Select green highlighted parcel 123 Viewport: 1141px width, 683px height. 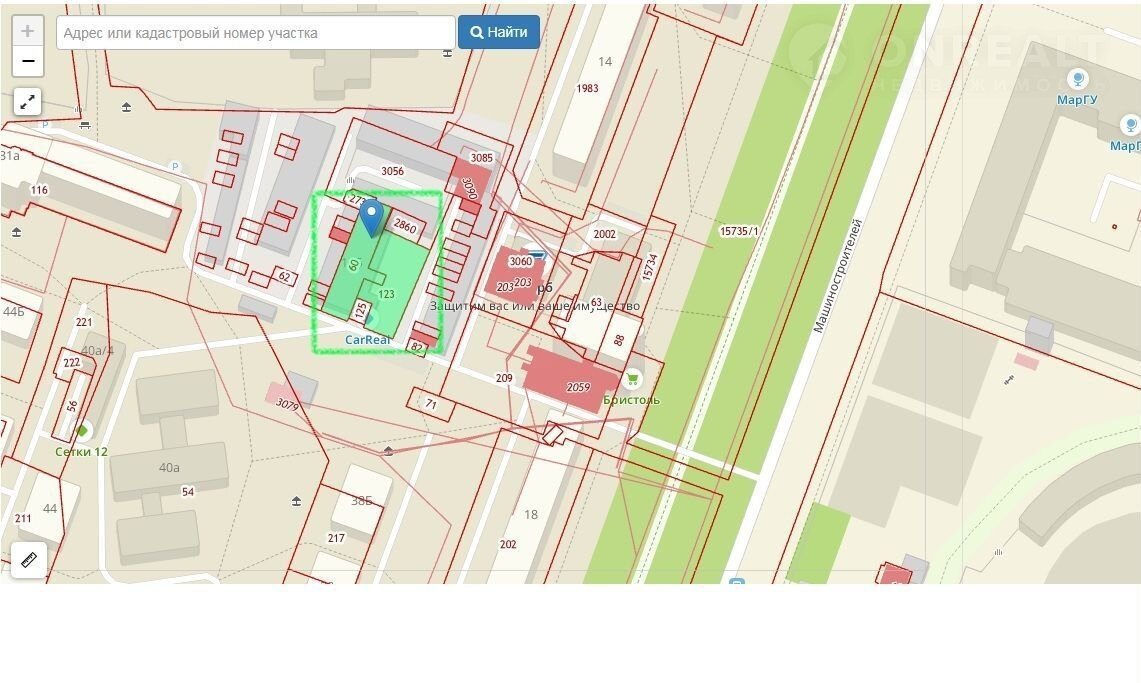tap(387, 294)
